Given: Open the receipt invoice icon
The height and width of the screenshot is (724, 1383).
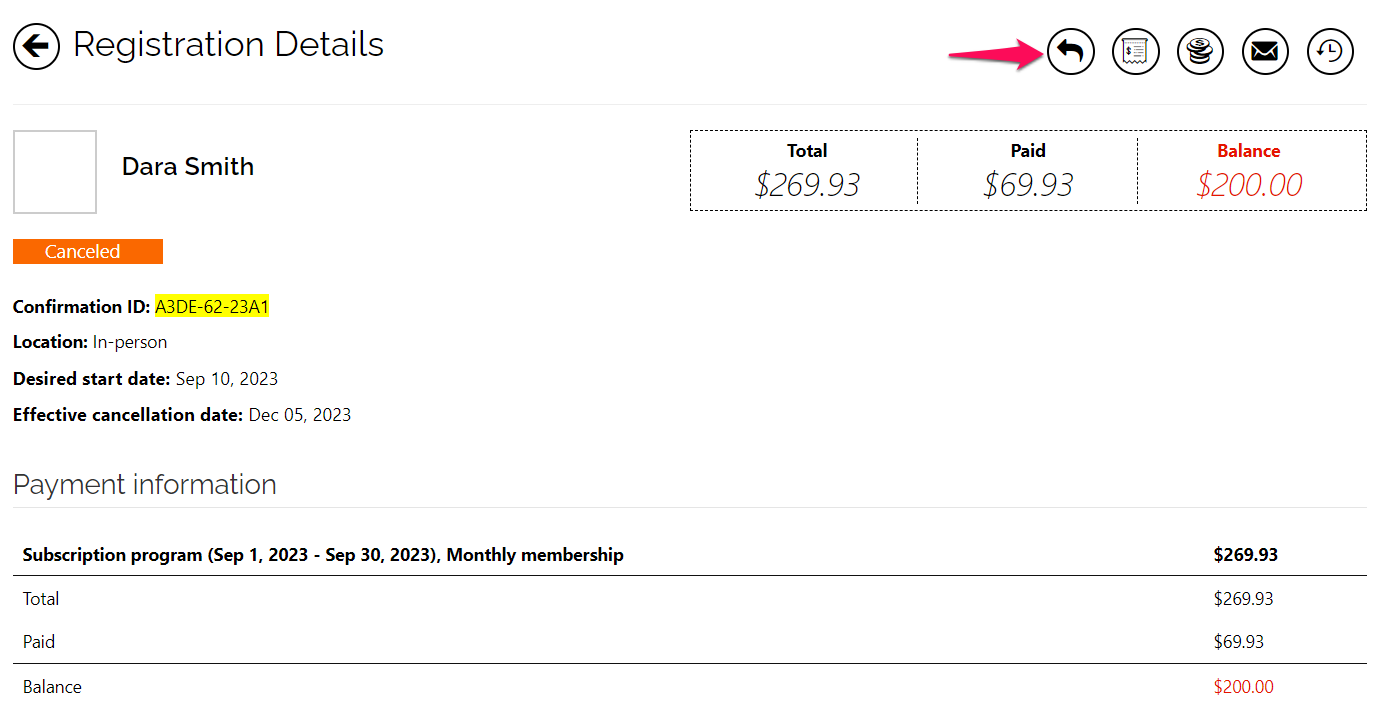Looking at the screenshot, I should tap(1135, 51).
